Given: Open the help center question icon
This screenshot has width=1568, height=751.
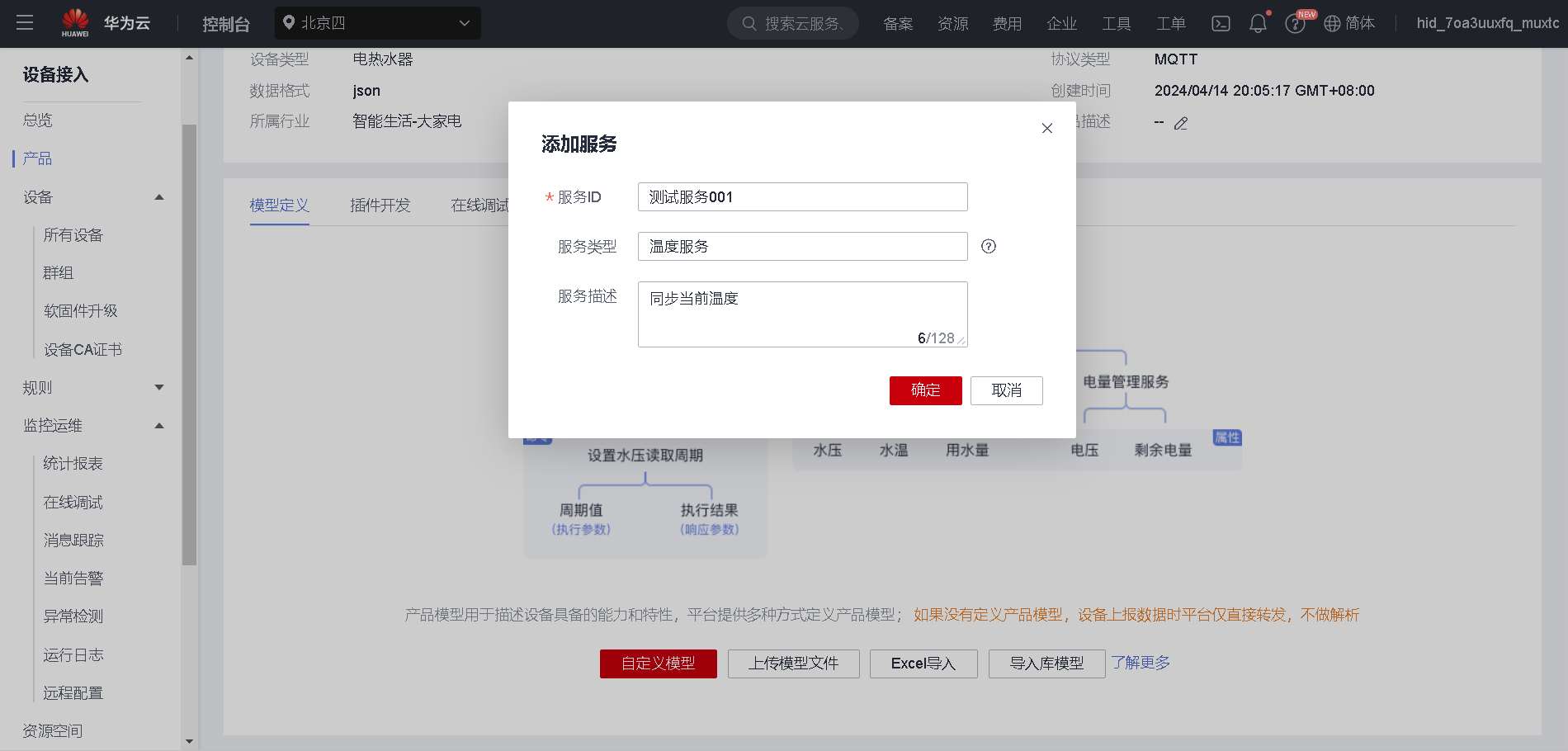Looking at the screenshot, I should point(1295,24).
